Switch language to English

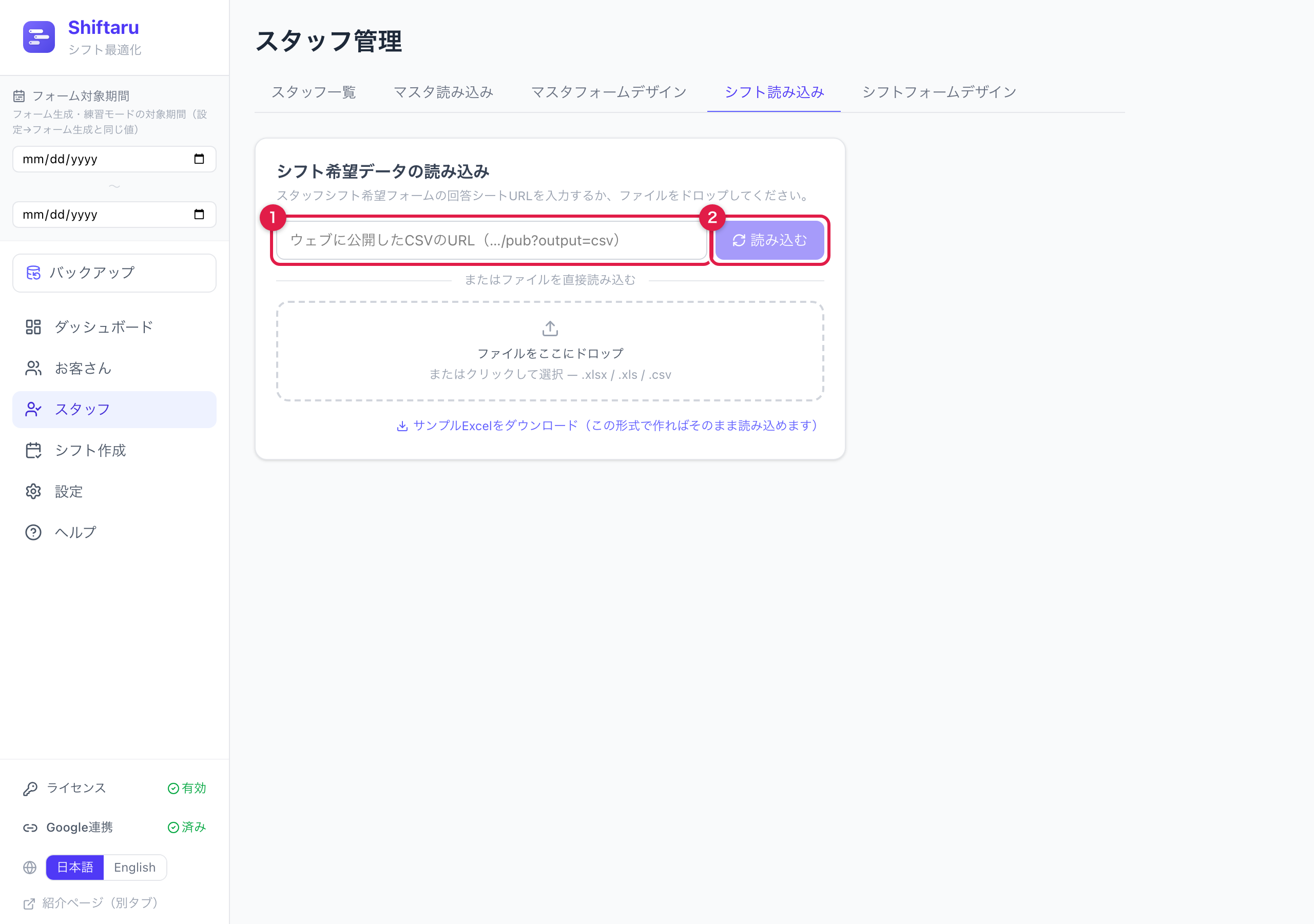click(135, 868)
